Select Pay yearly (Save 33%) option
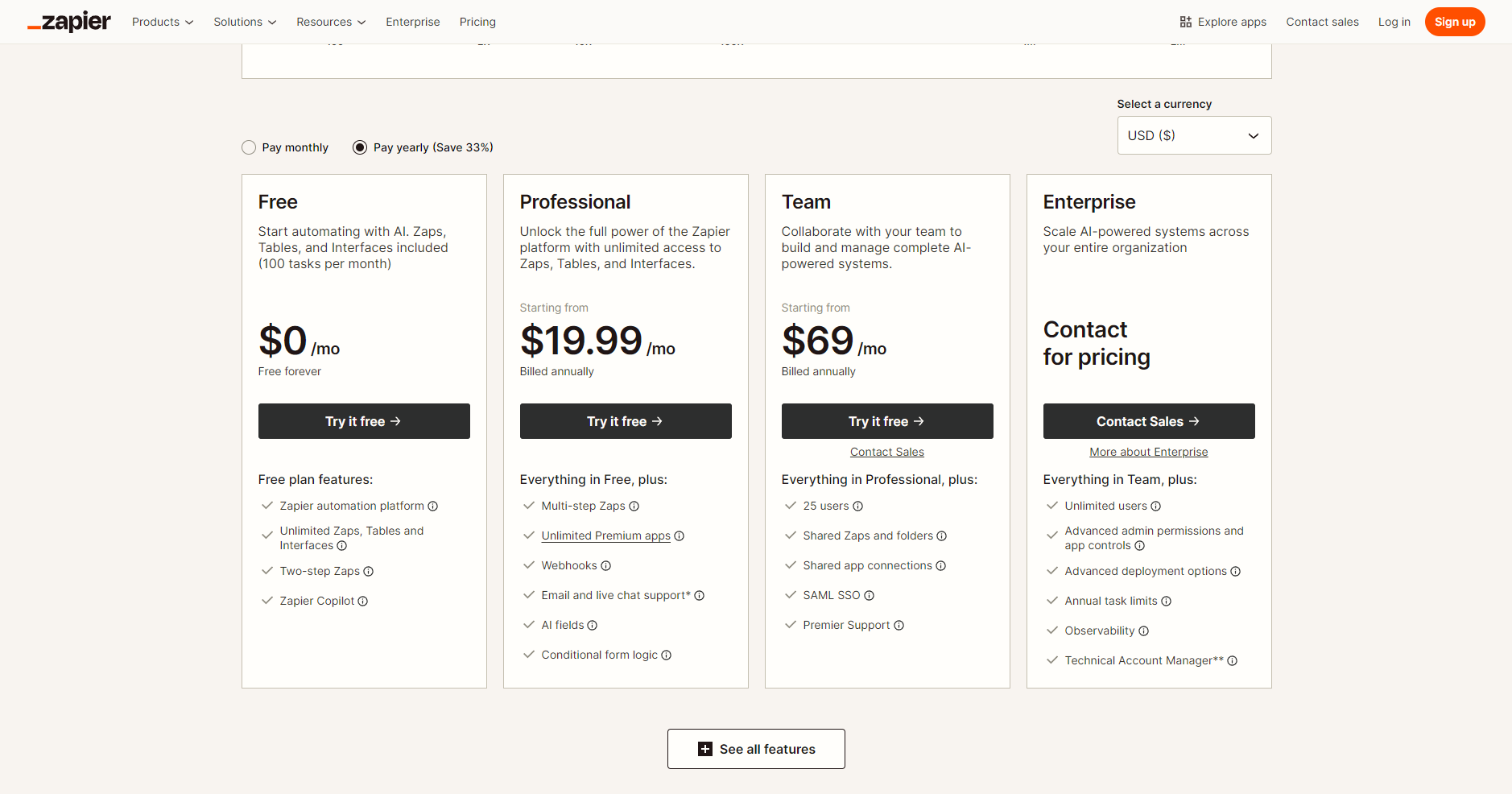1512x794 pixels. [360, 147]
